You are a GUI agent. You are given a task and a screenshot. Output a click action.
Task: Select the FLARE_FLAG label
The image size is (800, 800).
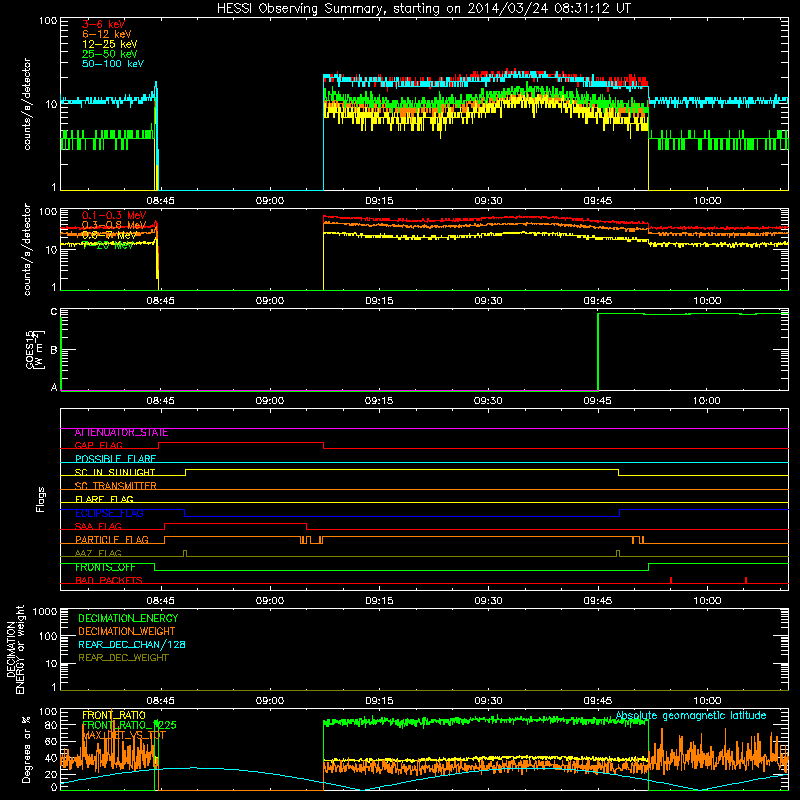tap(104, 499)
